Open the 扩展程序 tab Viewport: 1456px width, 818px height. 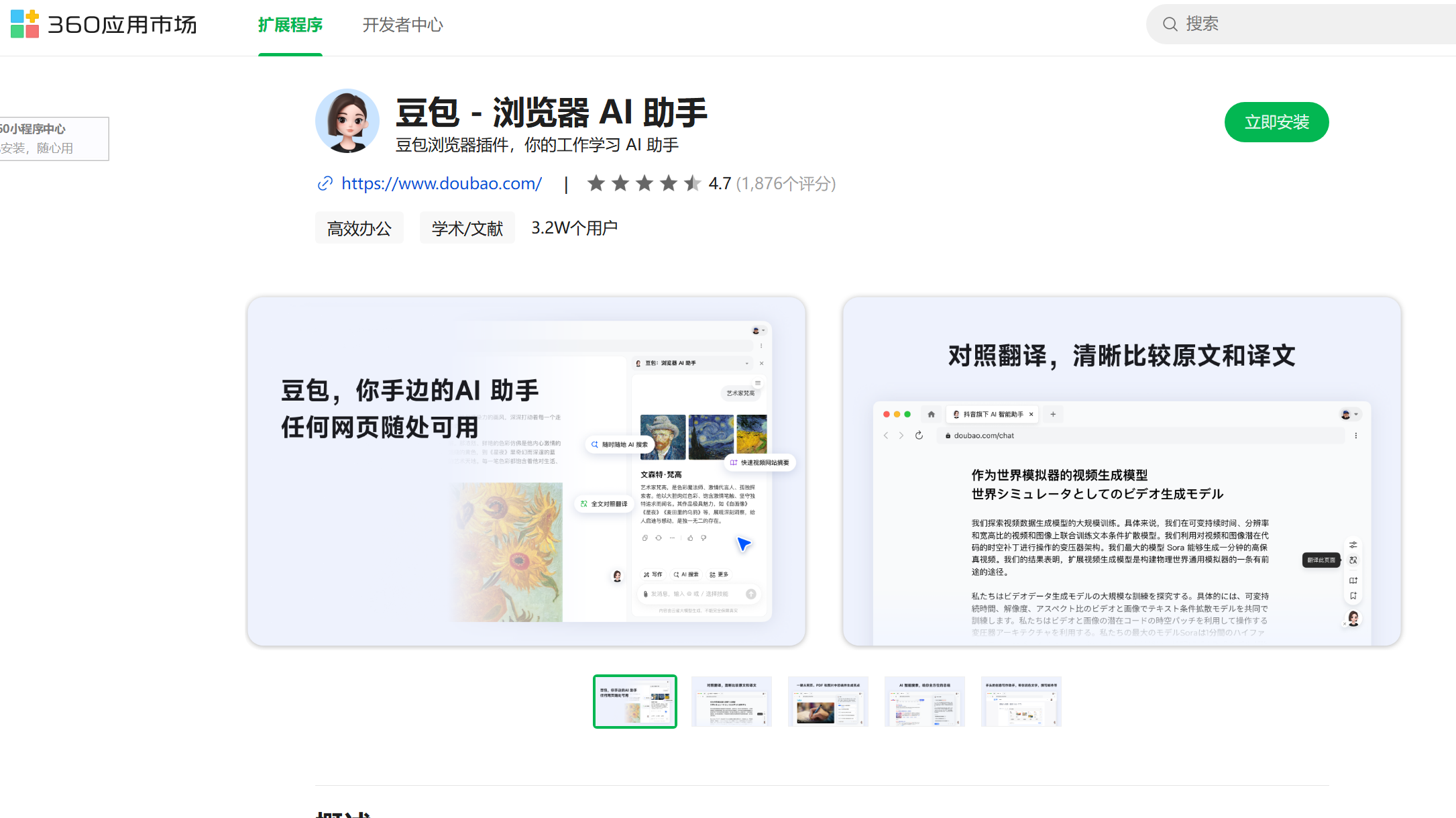pyautogui.click(x=290, y=25)
